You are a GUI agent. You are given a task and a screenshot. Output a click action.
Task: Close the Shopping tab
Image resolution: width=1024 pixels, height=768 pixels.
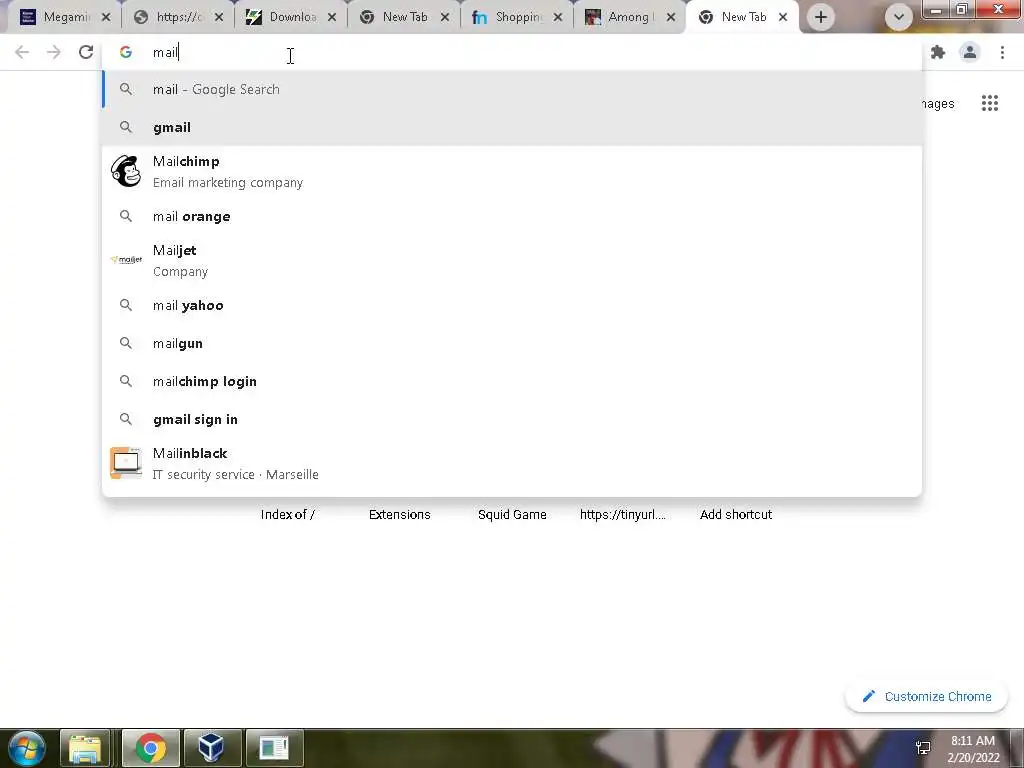point(558,18)
